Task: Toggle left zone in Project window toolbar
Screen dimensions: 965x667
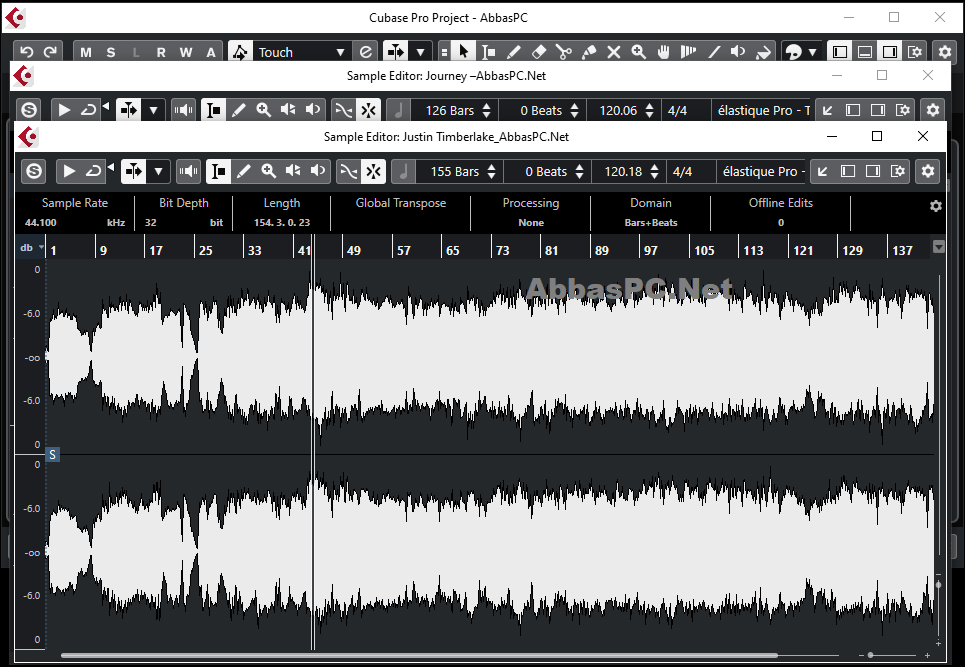Action: click(x=840, y=52)
